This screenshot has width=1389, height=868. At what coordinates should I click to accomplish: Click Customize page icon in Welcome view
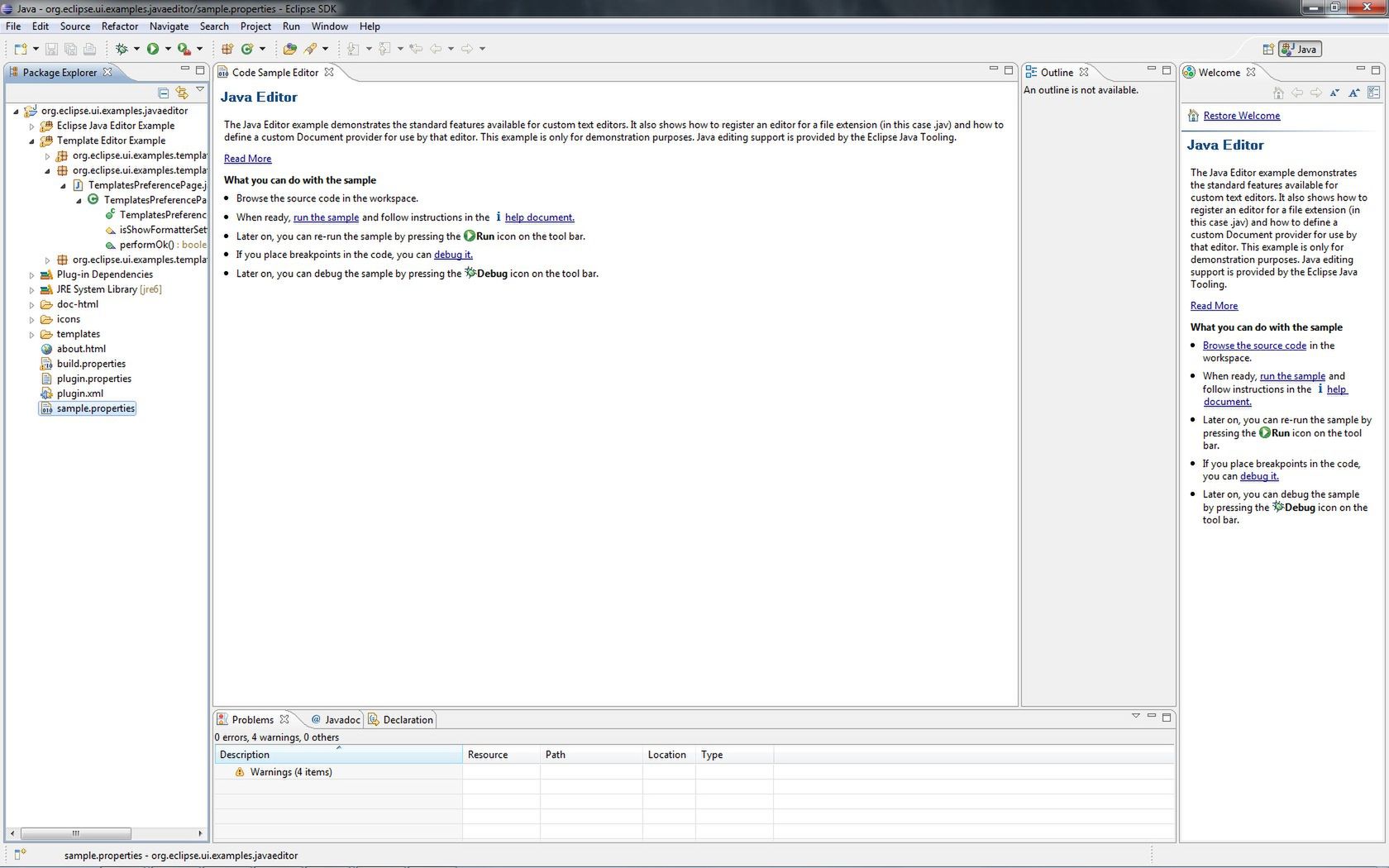1374,93
